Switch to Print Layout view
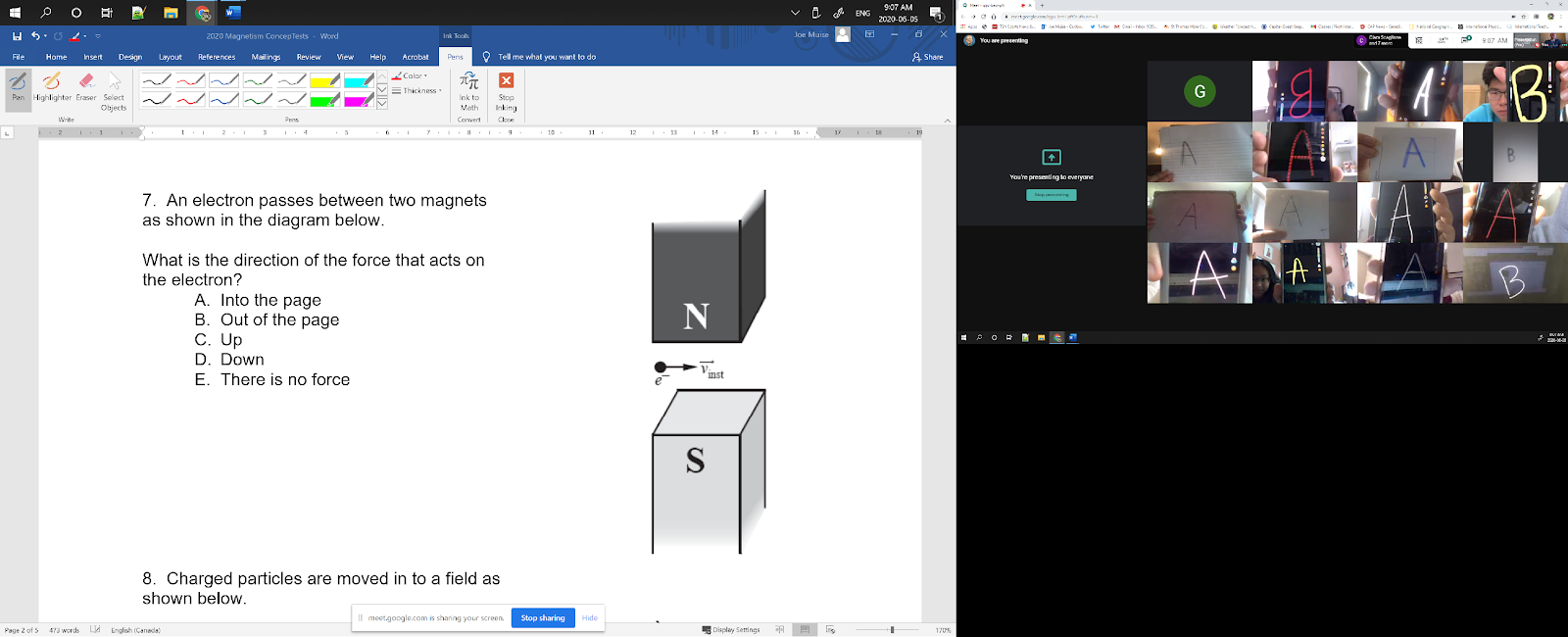The height and width of the screenshot is (637, 1568). [x=805, y=630]
